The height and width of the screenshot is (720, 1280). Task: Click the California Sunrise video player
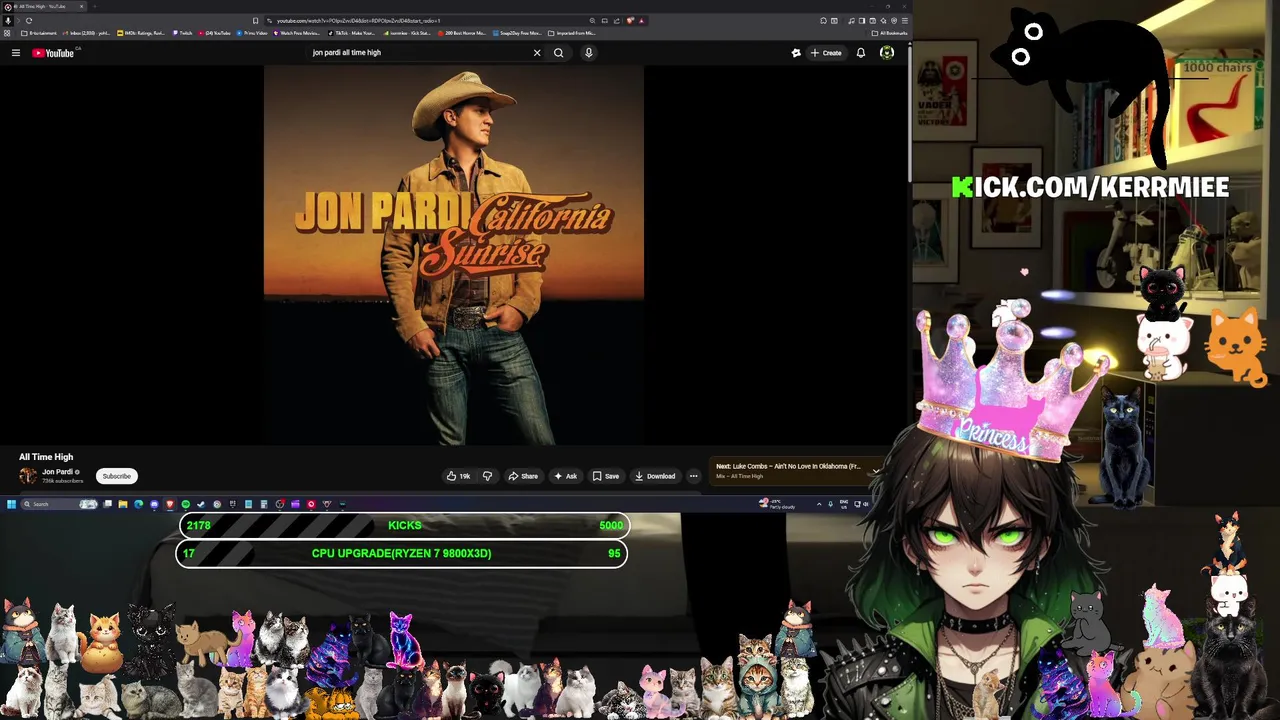[x=454, y=255]
